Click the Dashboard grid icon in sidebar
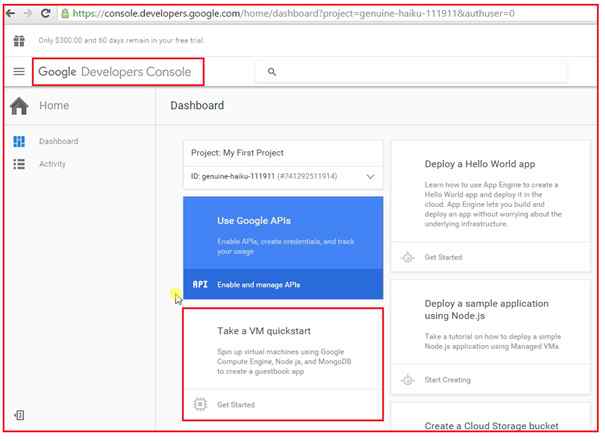The image size is (605, 441). pyautogui.click(x=19, y=142)
